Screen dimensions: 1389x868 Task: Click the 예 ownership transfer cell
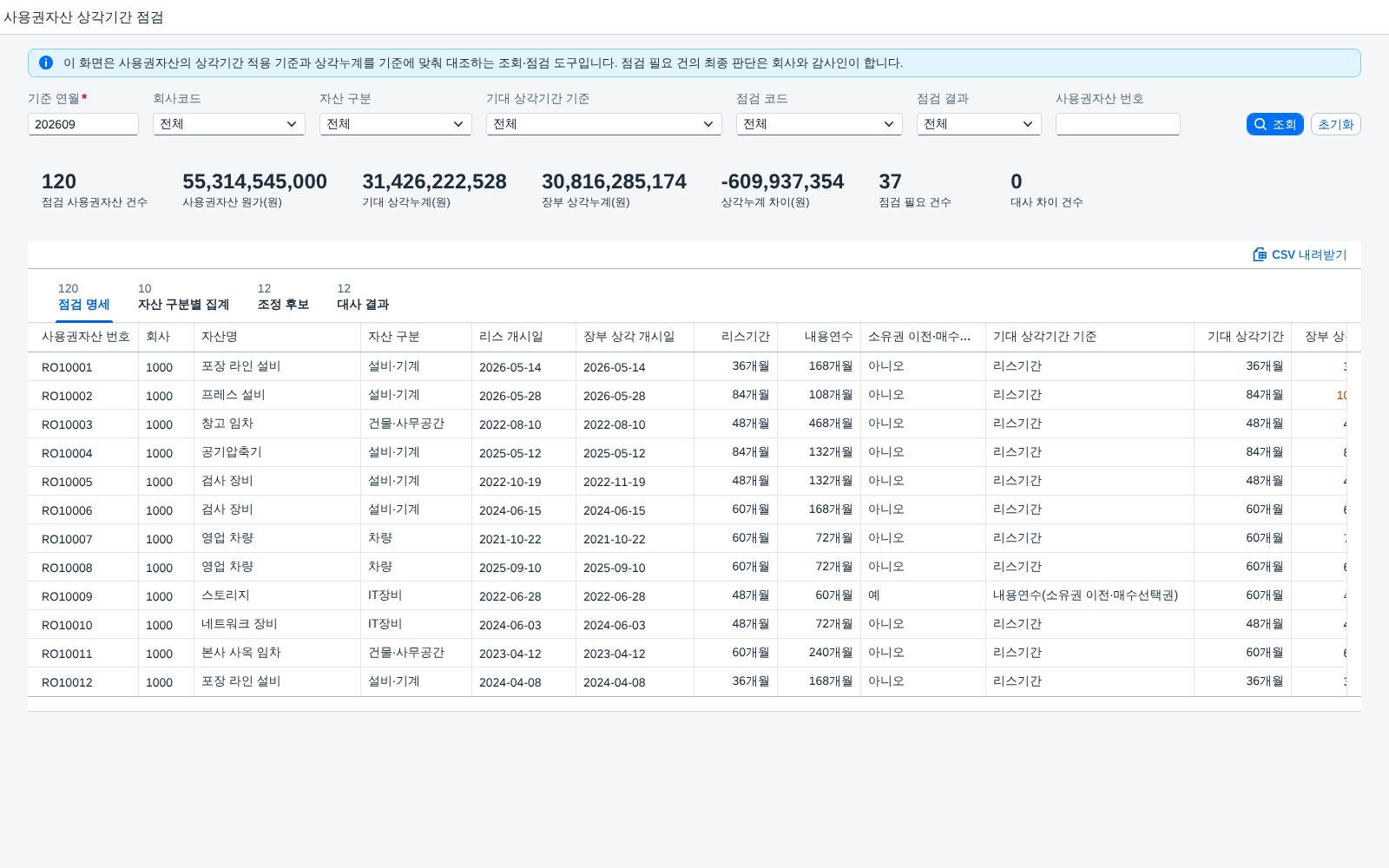tap(874, 595)
